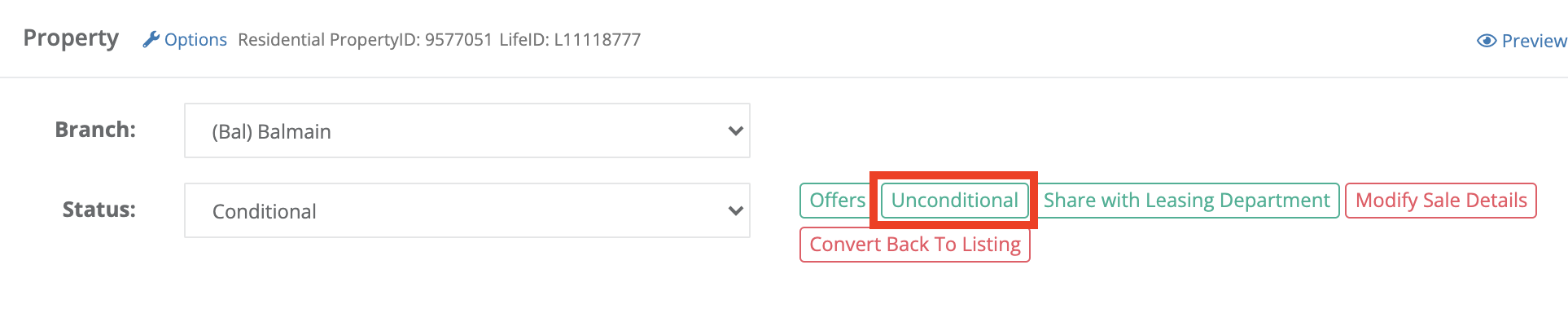Click the eye icon next to Preview
The height and width of the screenshot is (318, 1568).
[1487, 41]
